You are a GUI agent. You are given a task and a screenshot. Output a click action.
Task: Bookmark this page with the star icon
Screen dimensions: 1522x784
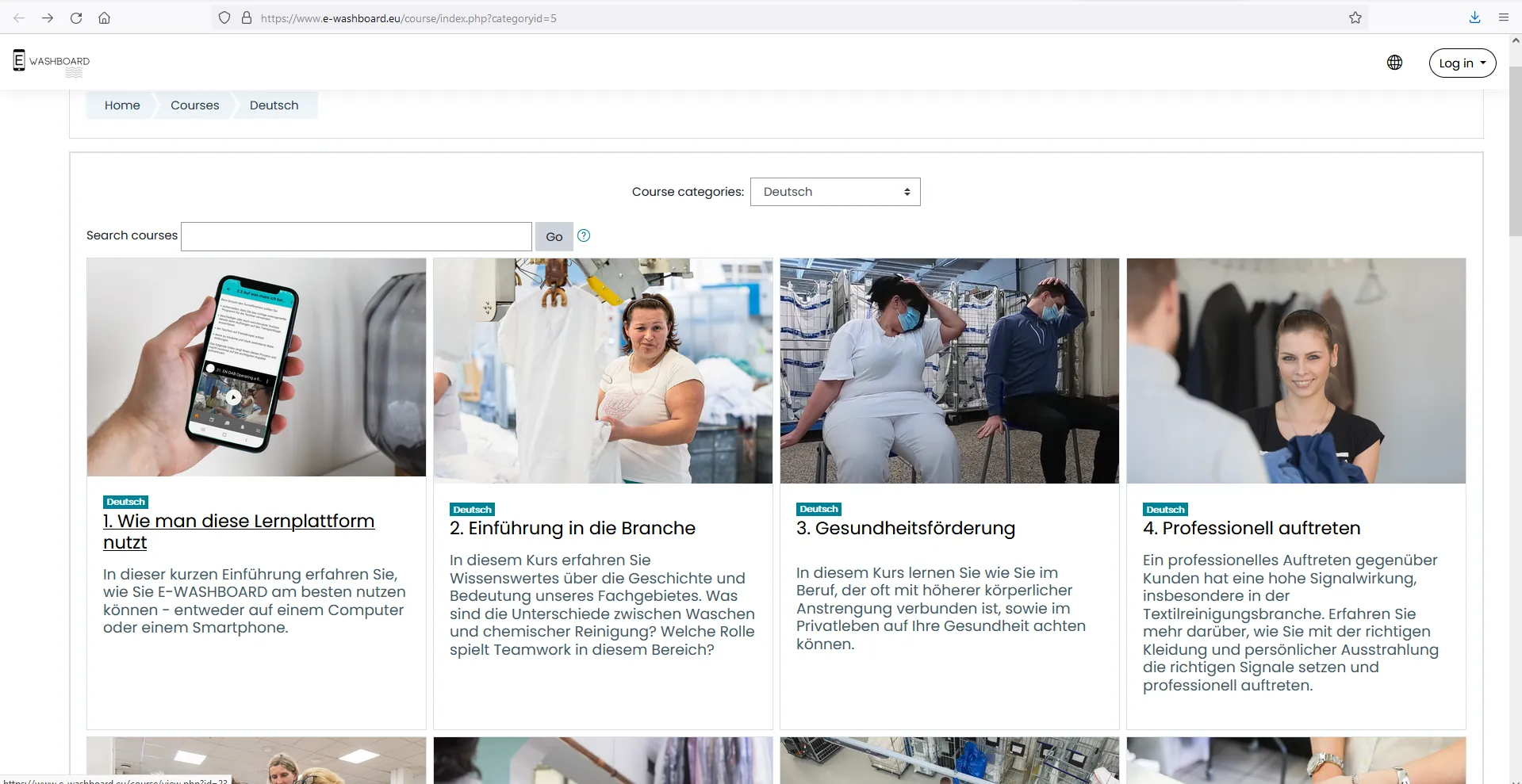click(x=1355, y=18)
